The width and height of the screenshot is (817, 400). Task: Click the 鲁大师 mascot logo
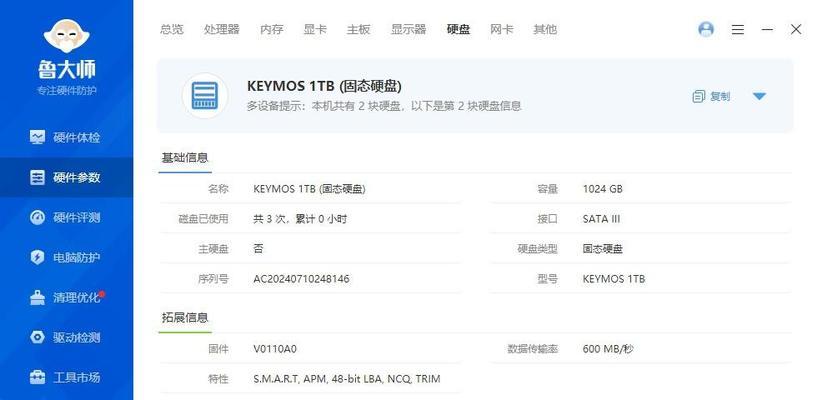point(66,35)
